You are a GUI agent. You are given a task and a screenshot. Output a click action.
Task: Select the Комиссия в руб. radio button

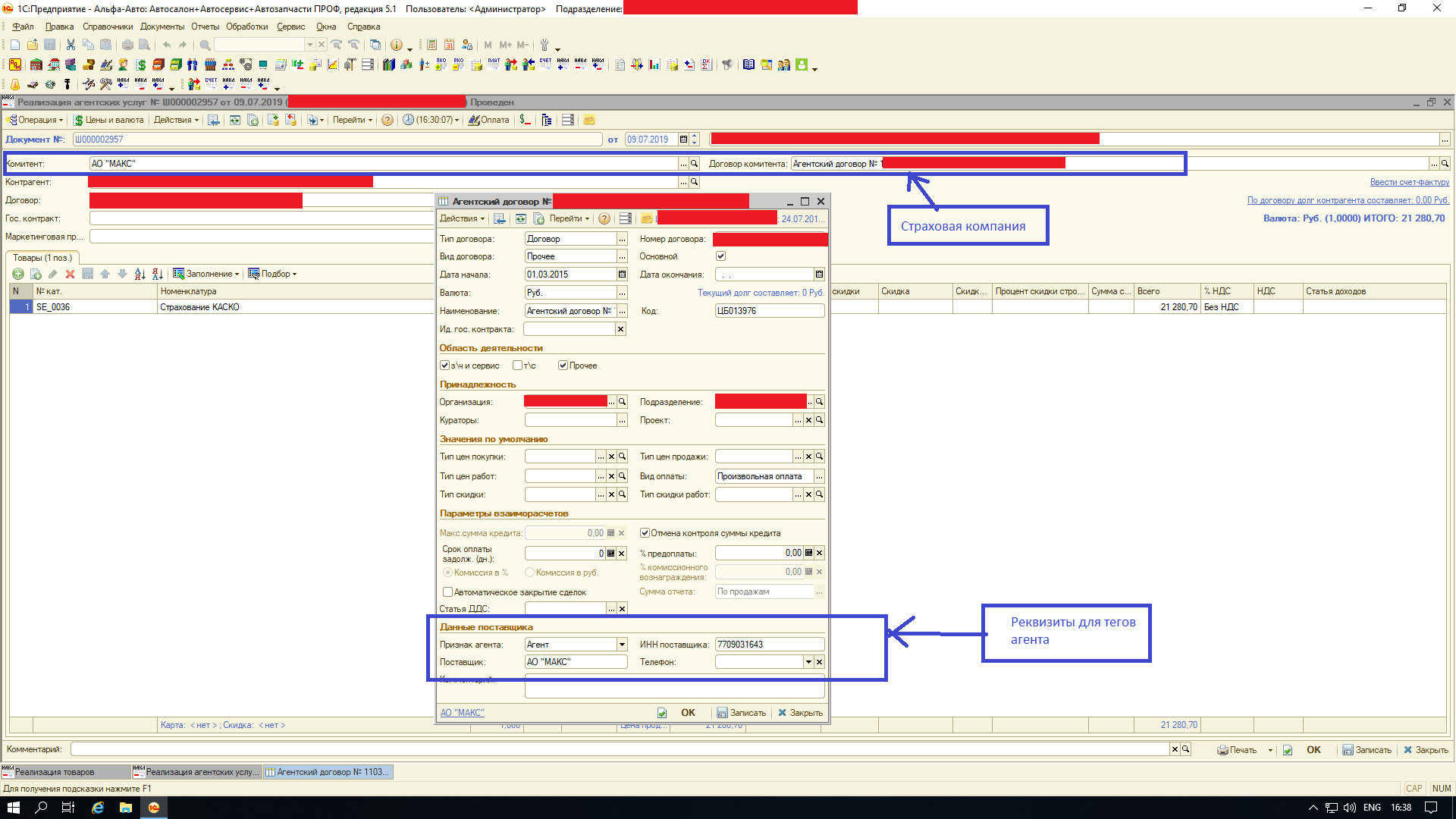[x=529, y=573]
